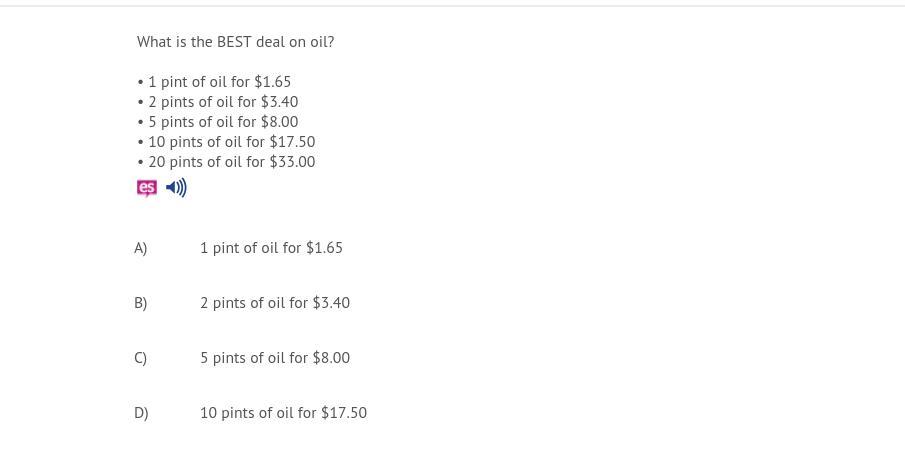The width and height of the screenshot is (905, 455).
Task: Choose answer B text "2 pints of oil for $3.40"
Action: pyautogui.click(x=275, y=303)
